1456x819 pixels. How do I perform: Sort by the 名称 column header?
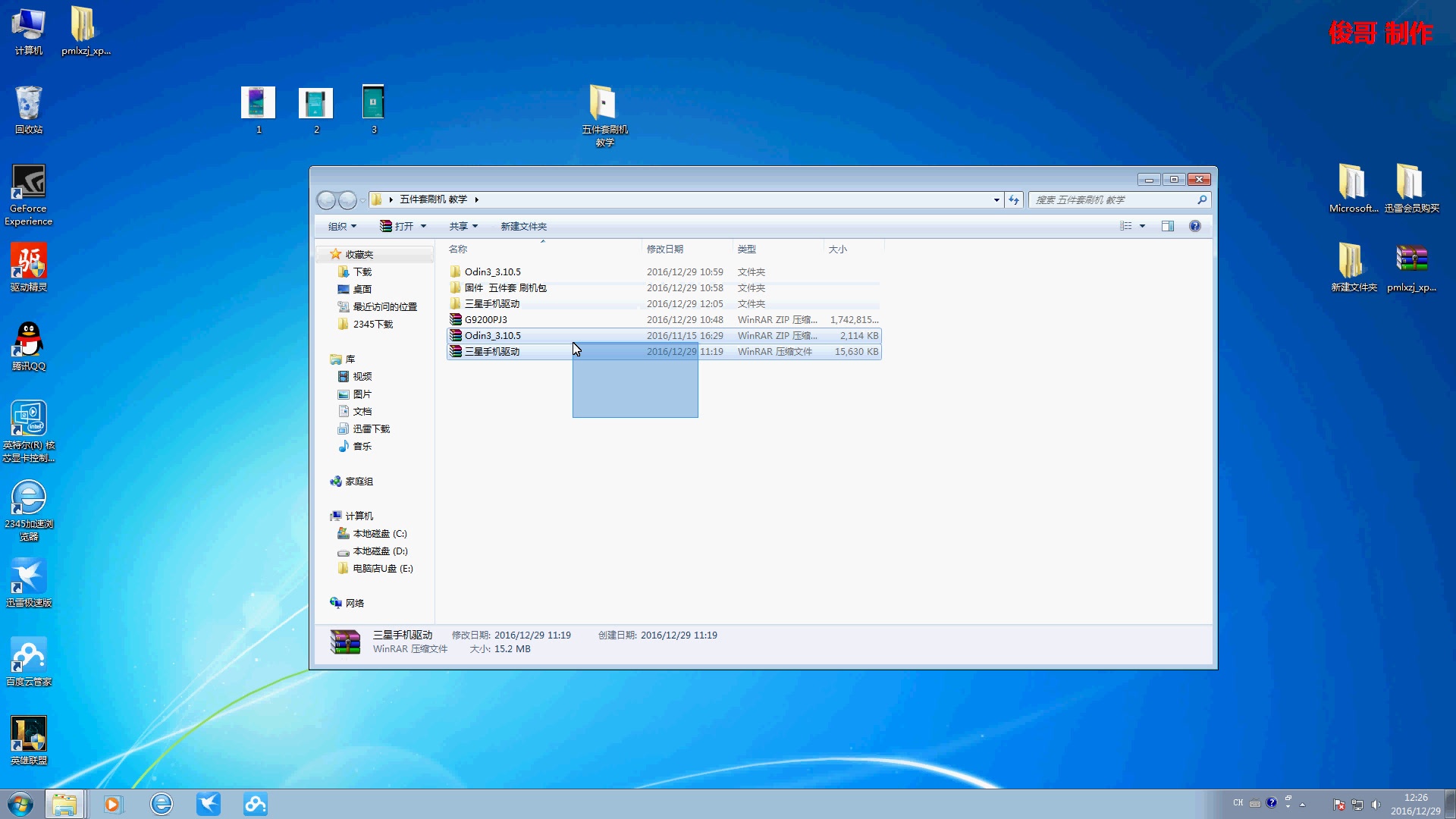click(x=542, y=249)
